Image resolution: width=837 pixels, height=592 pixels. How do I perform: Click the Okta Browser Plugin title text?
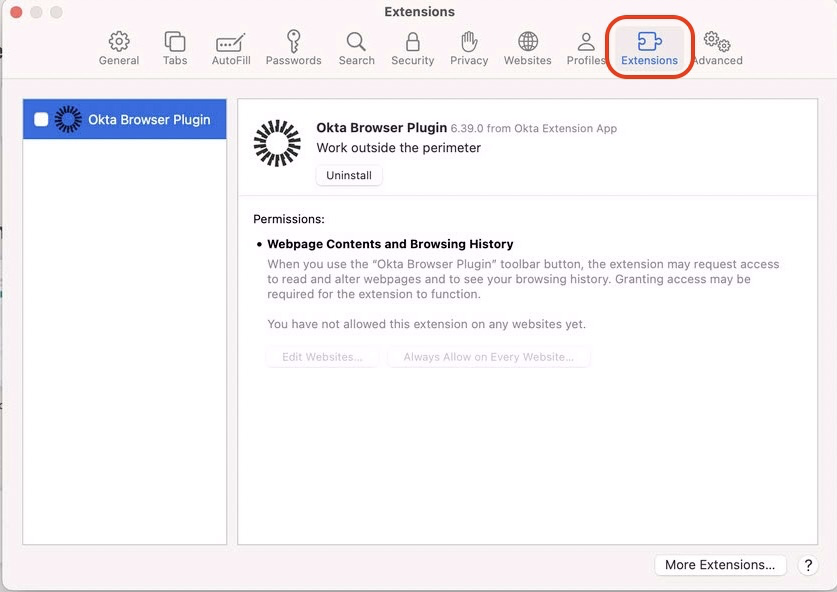coord(381,128)
